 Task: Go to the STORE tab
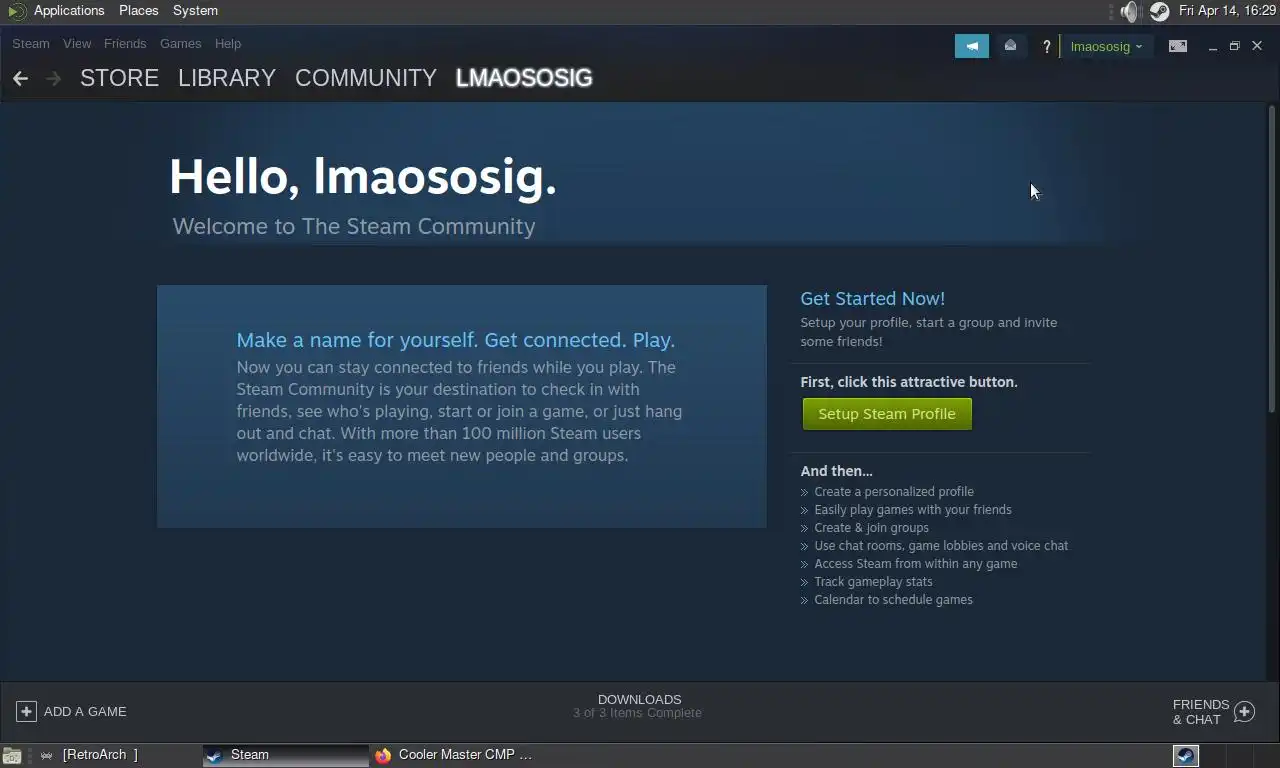click(119, 78)
